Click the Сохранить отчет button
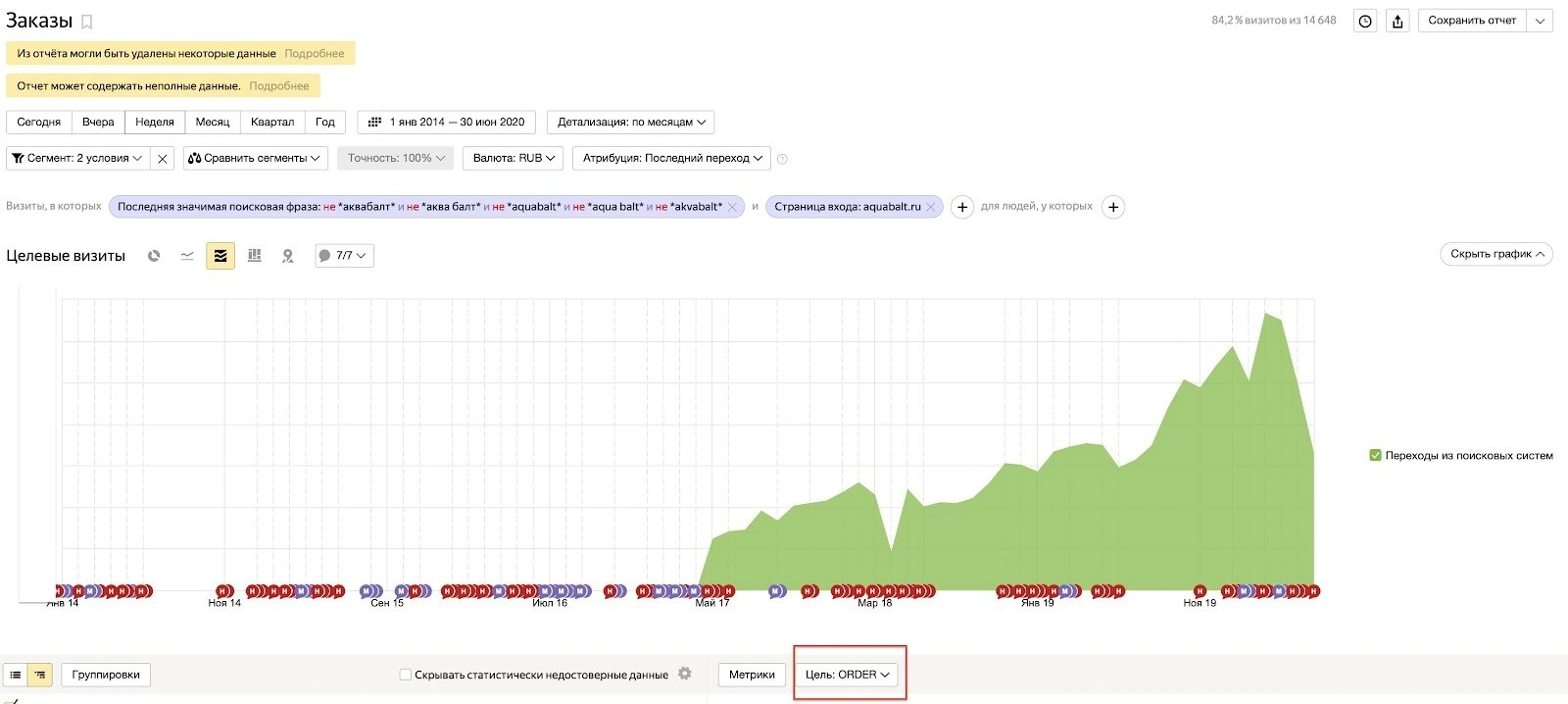The image size is (1568, 704). 1472,21
